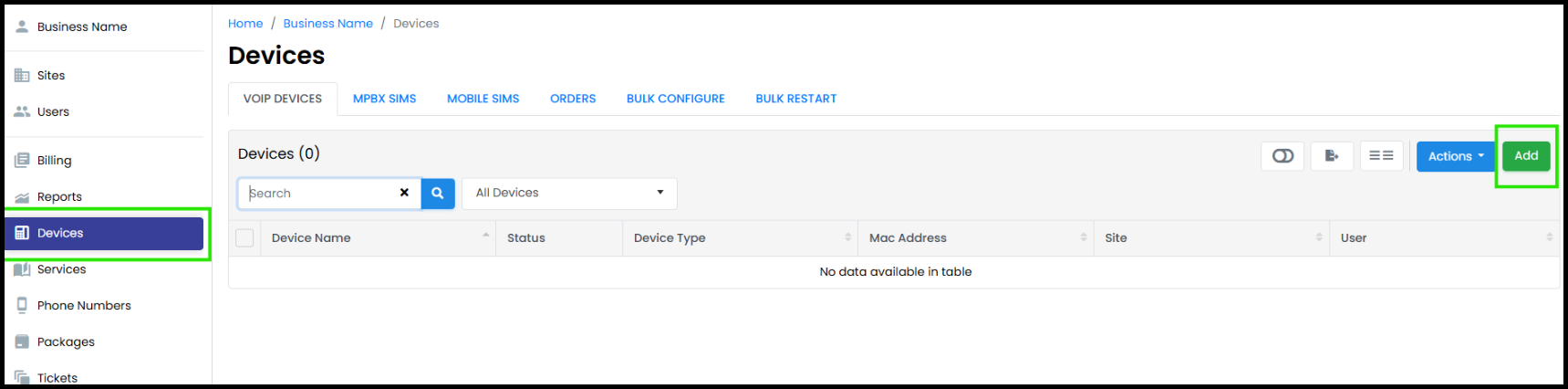Screen dimensions: 1568x389
Task: Click the Business Name user icon
Action: (x=22, y=26)
